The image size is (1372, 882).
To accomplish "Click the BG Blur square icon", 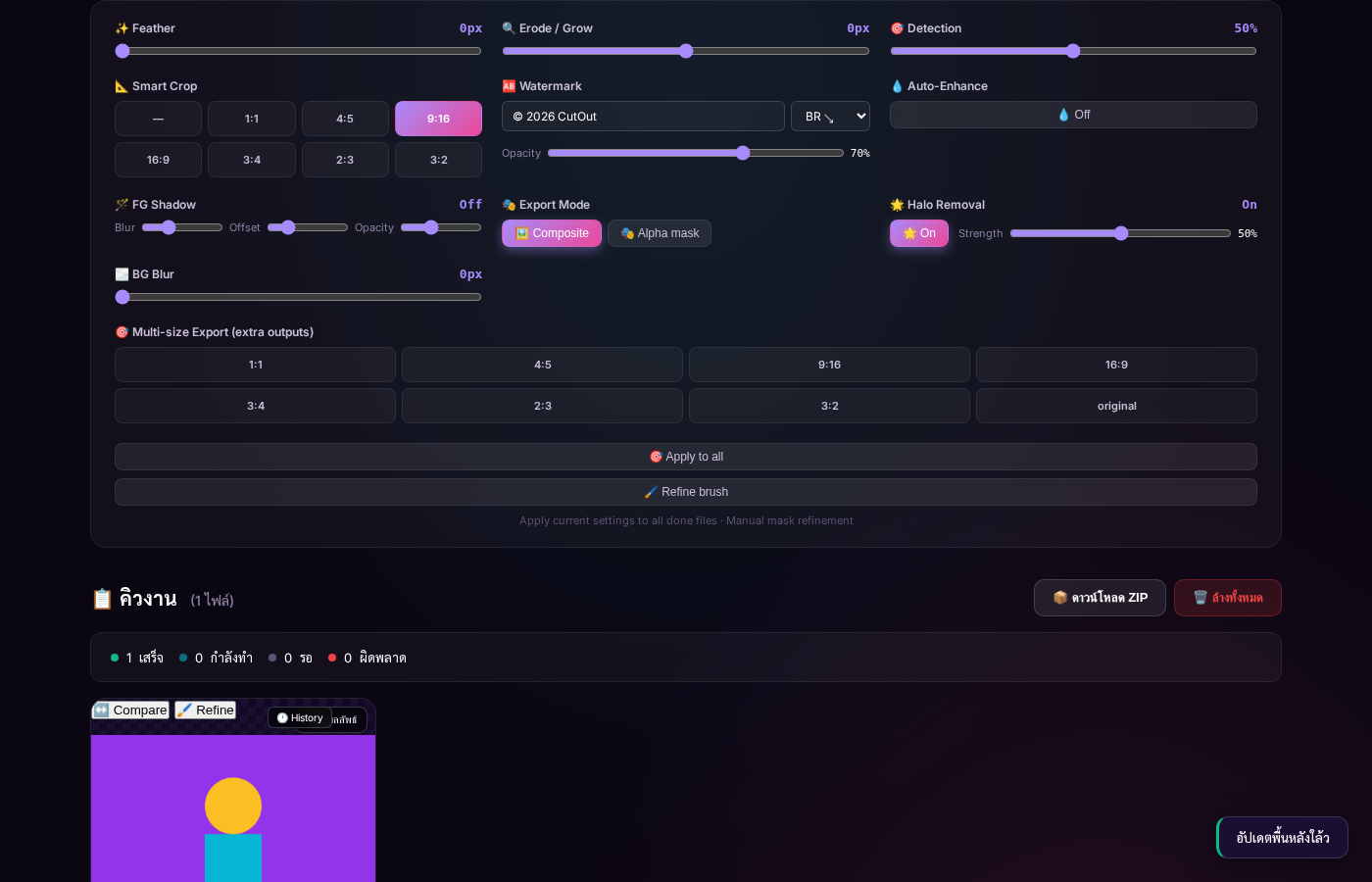I will coord(122,274).
